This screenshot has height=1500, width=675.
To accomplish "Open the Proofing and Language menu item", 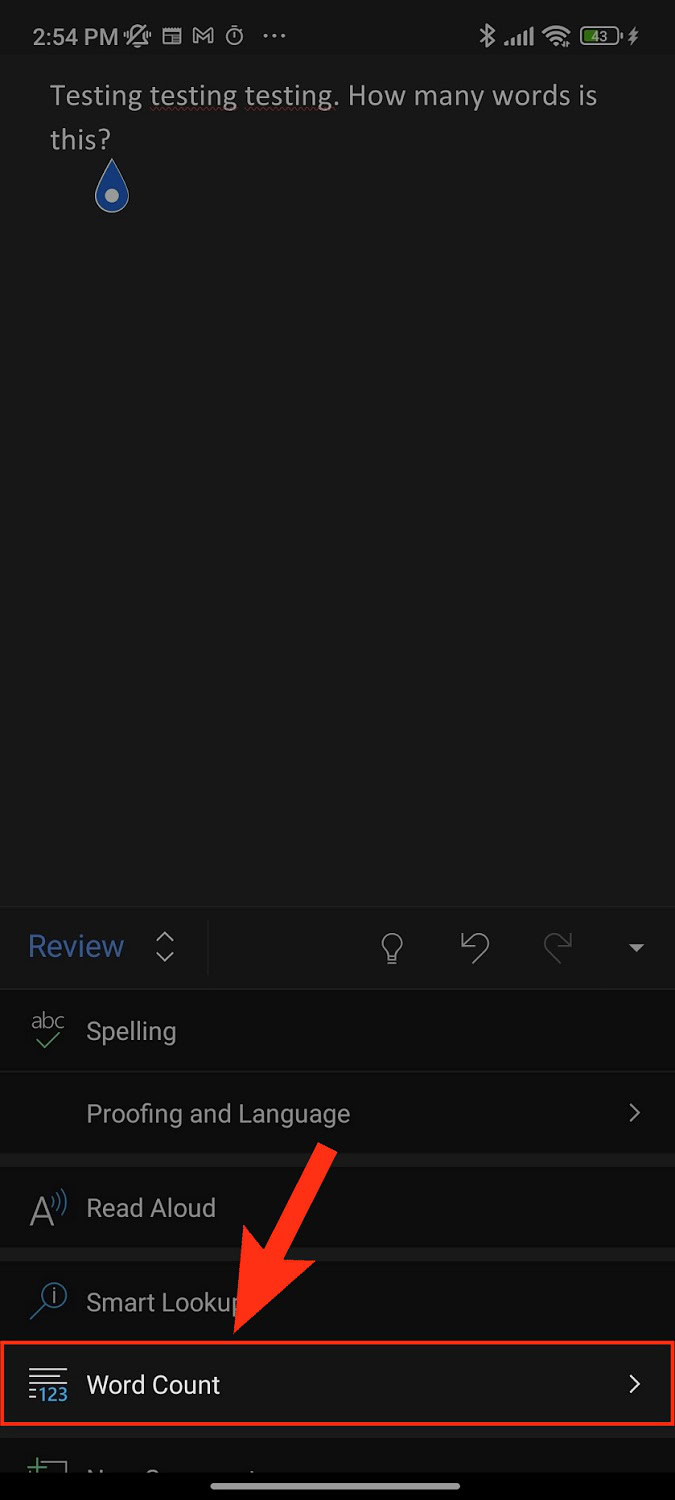I will coord(218,1114).
